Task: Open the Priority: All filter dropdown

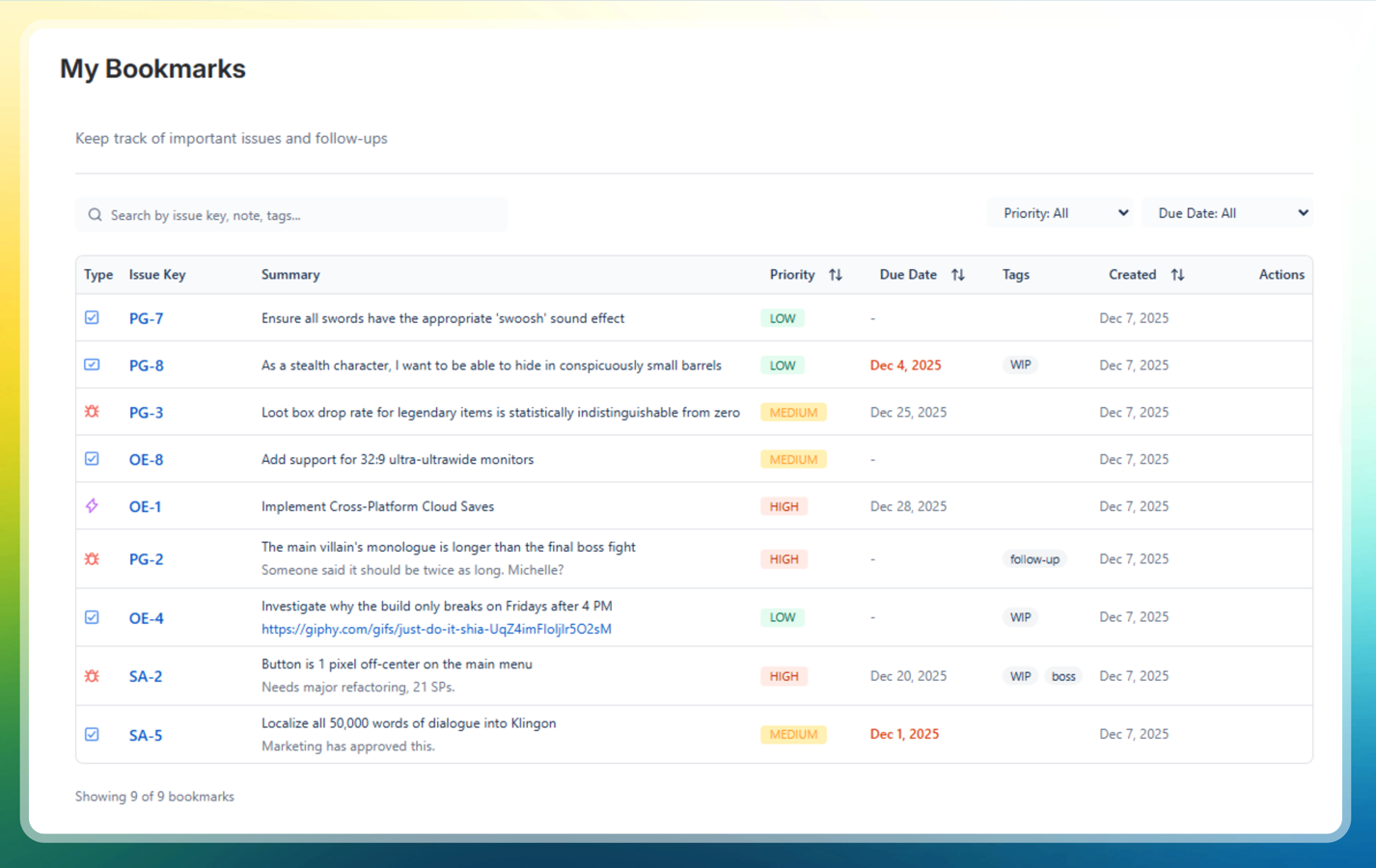Action: point(1060,212)
